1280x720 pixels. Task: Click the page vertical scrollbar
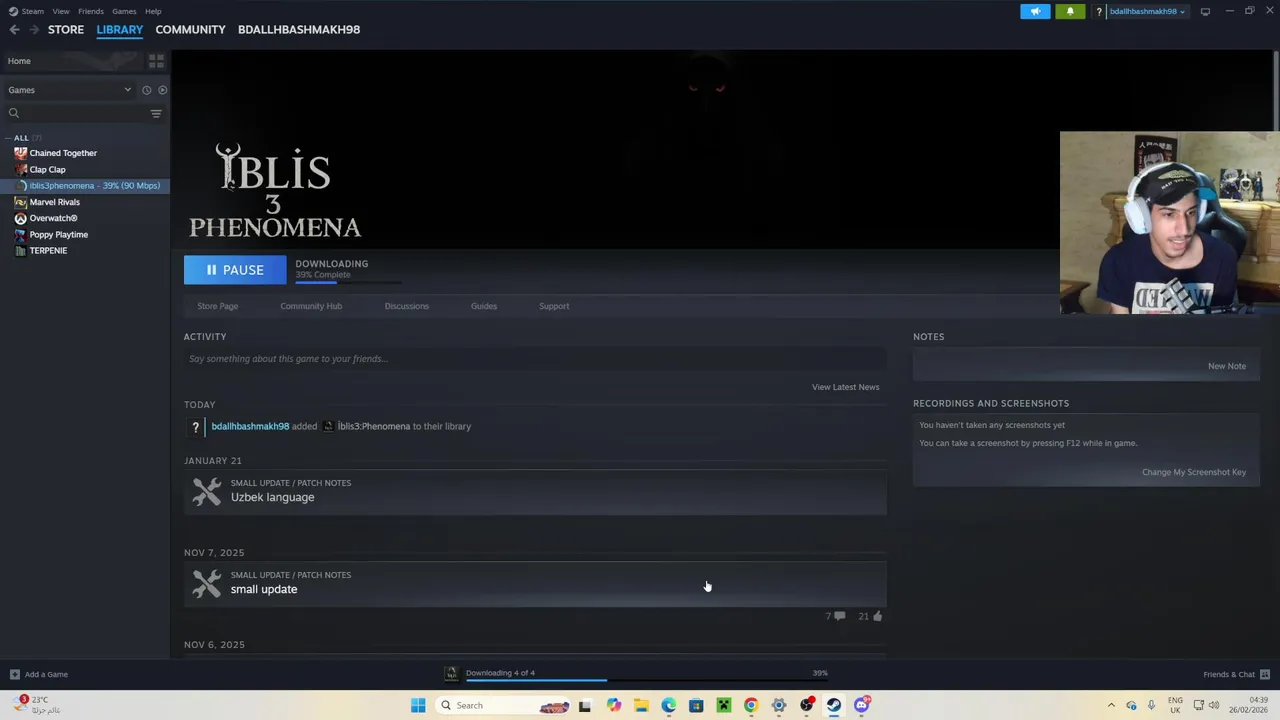point(1274,90)
